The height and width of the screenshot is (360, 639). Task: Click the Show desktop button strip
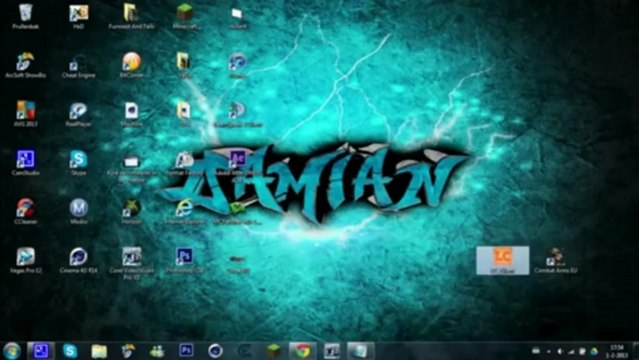tap(636, 351)
